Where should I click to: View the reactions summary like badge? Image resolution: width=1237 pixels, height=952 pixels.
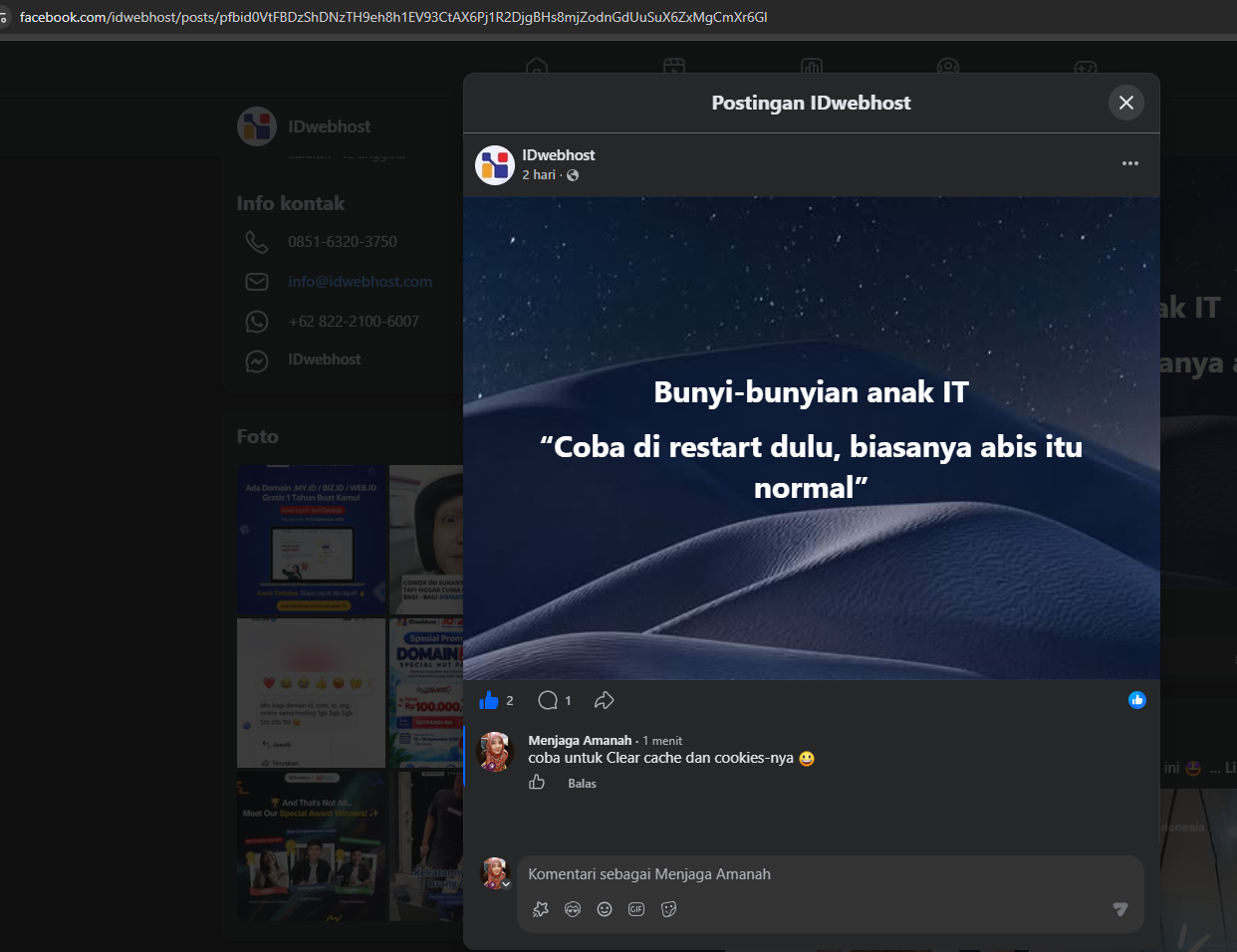pyautogui.click(x=1136, y=700)
